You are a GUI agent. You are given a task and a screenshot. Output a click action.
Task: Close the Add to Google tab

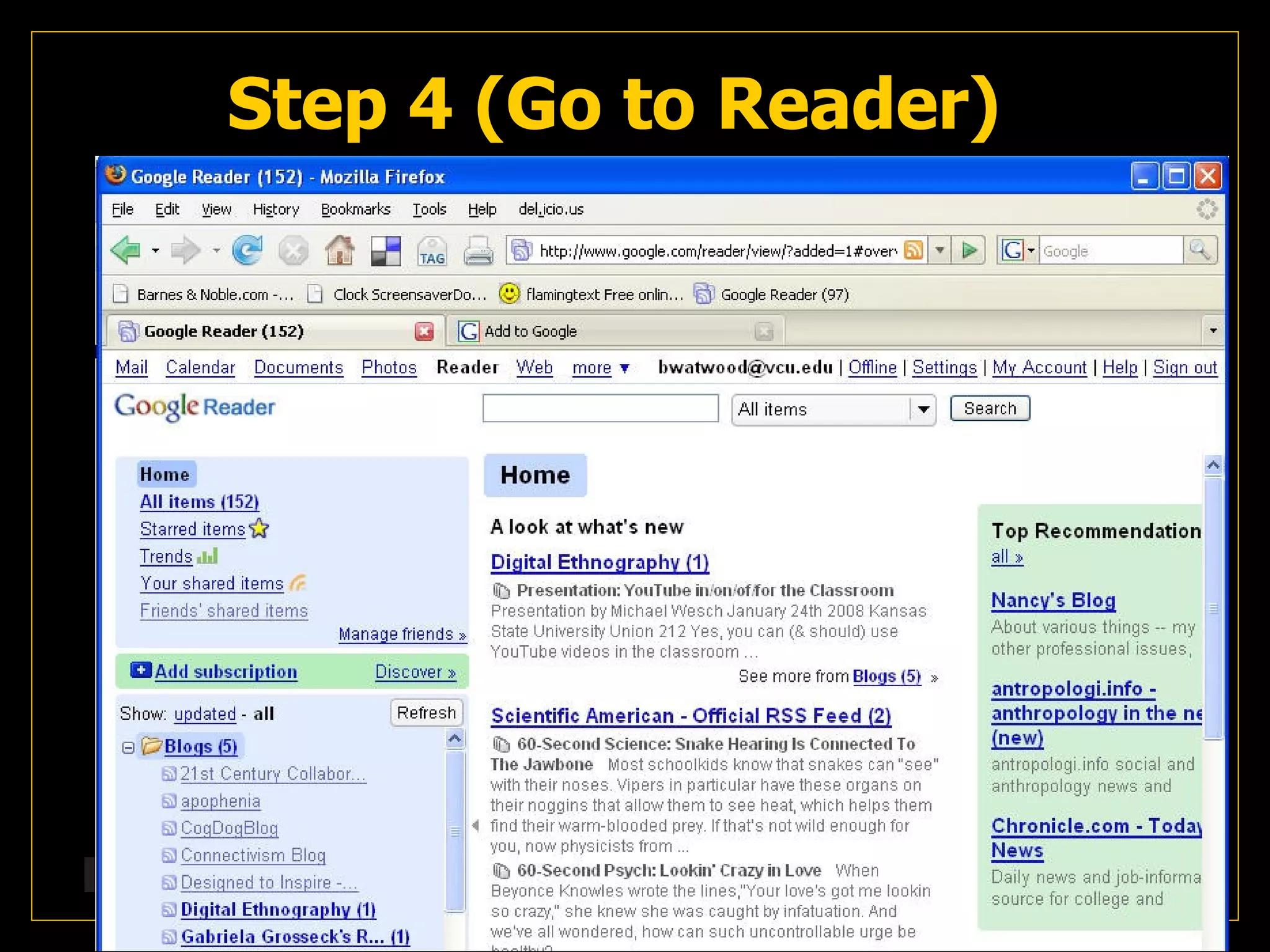click(764, 332)
